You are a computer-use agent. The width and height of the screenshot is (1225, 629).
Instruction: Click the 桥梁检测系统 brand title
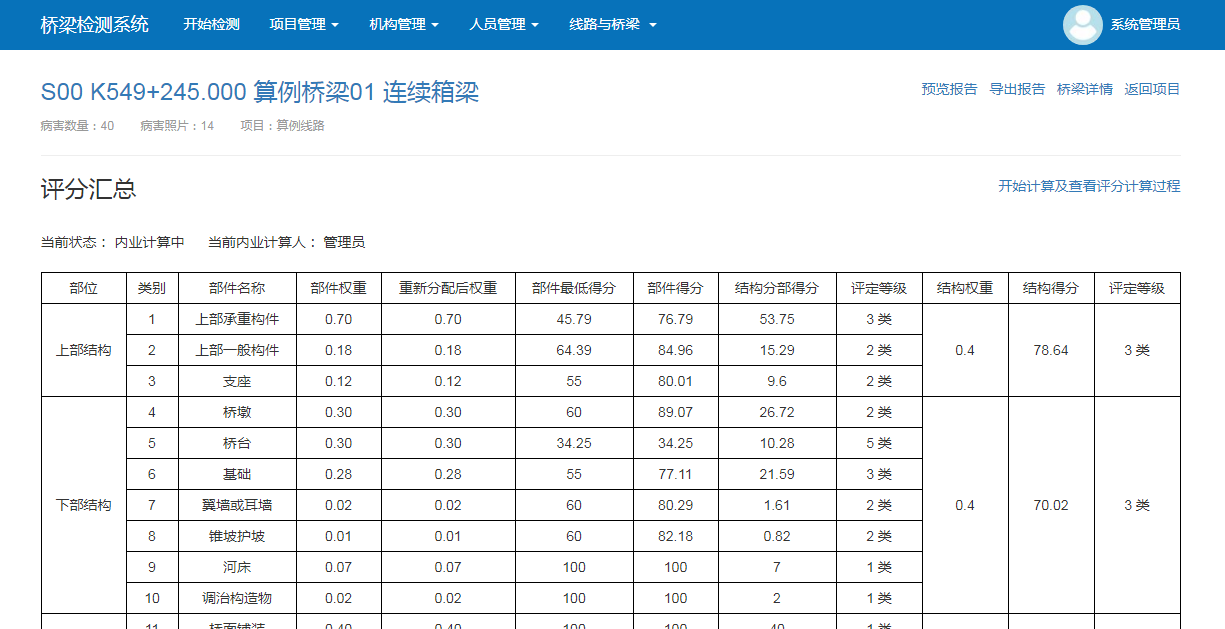(x=94, y=24)
